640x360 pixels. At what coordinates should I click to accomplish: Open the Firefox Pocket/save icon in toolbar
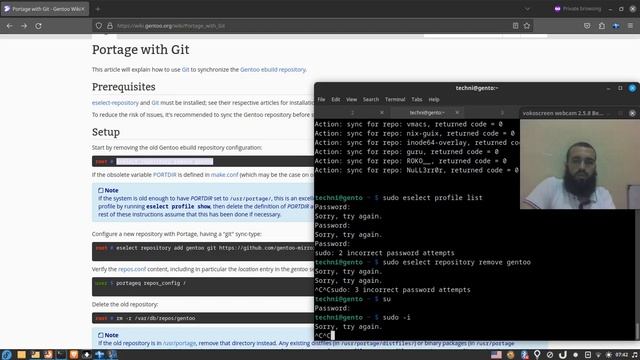[x=587, y=26]
